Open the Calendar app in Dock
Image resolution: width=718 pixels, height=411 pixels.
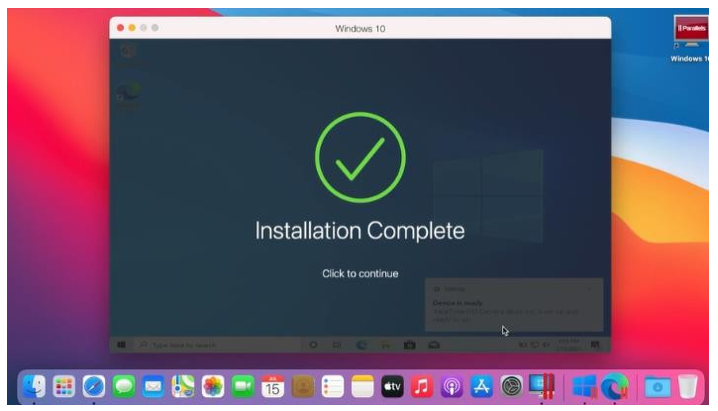273,386
